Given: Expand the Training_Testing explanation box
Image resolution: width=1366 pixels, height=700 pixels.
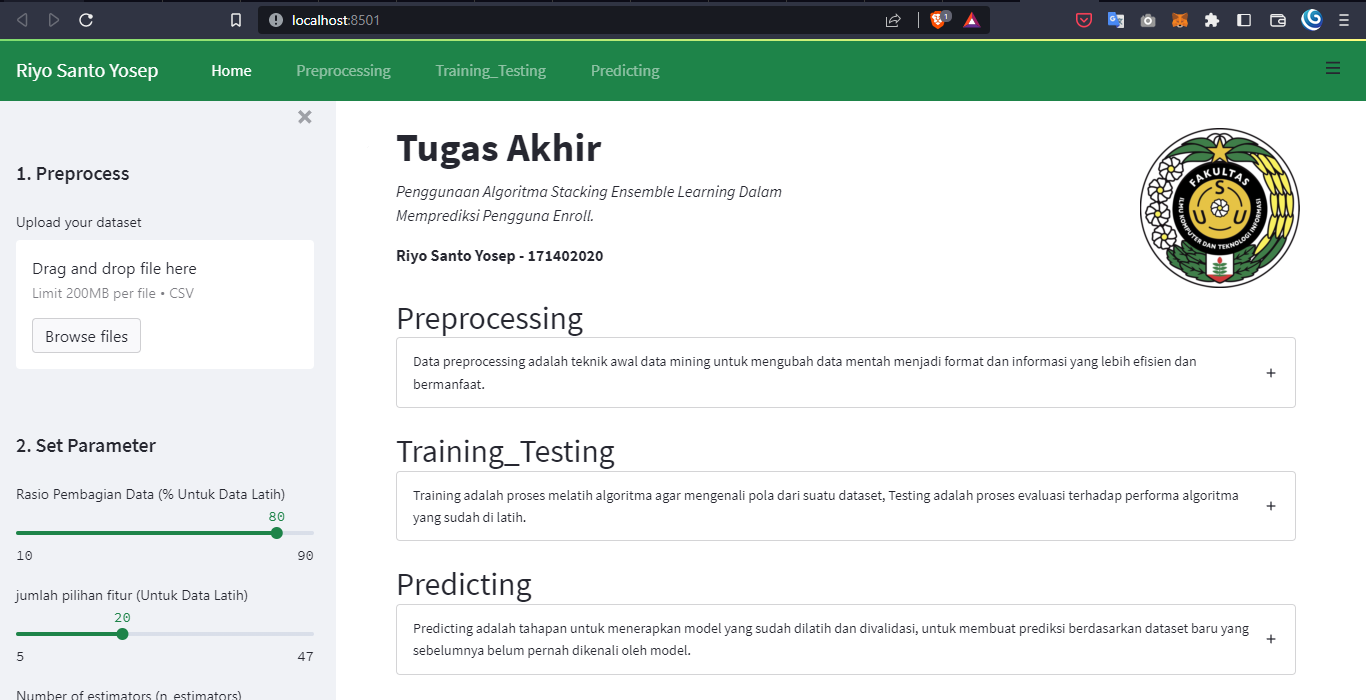Looking at the screenshot, I should click(1270, 506).
